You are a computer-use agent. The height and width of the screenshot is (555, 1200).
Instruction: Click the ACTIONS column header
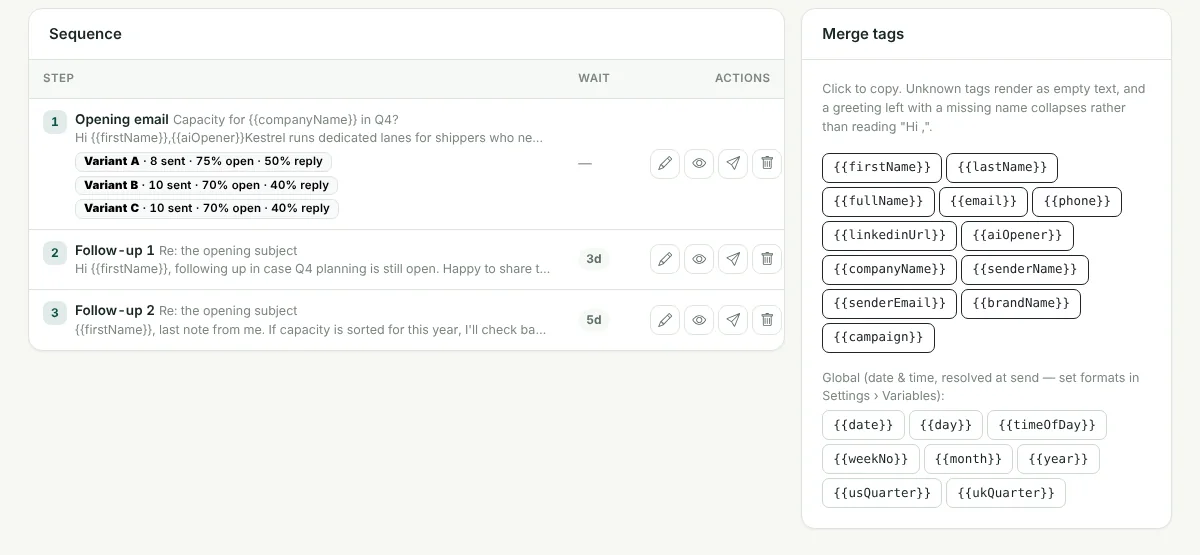tap(742, 78)
